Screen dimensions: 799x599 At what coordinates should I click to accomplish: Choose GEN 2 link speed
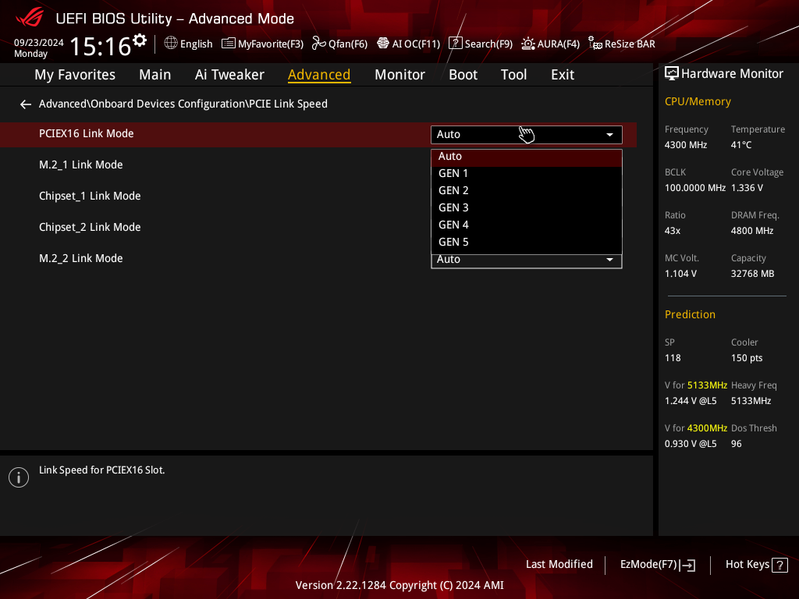click(x=526, y=191)
